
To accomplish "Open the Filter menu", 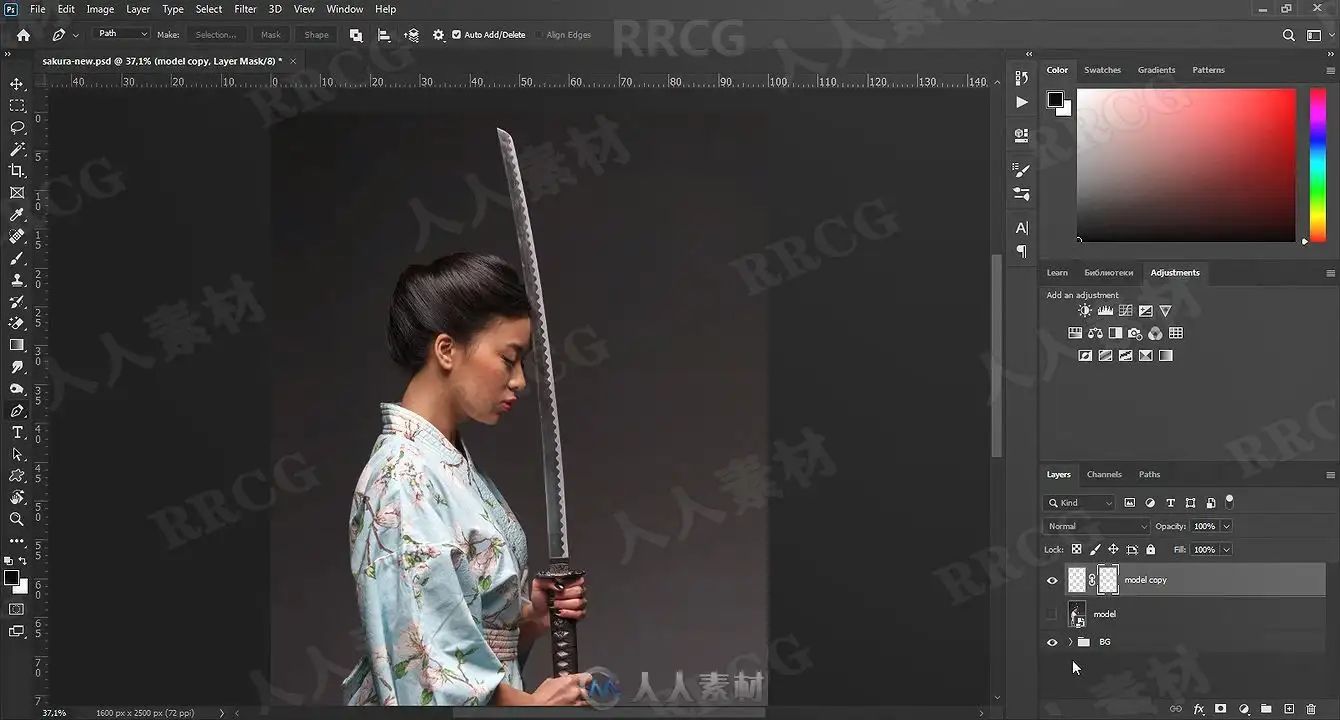I will 245,9.
